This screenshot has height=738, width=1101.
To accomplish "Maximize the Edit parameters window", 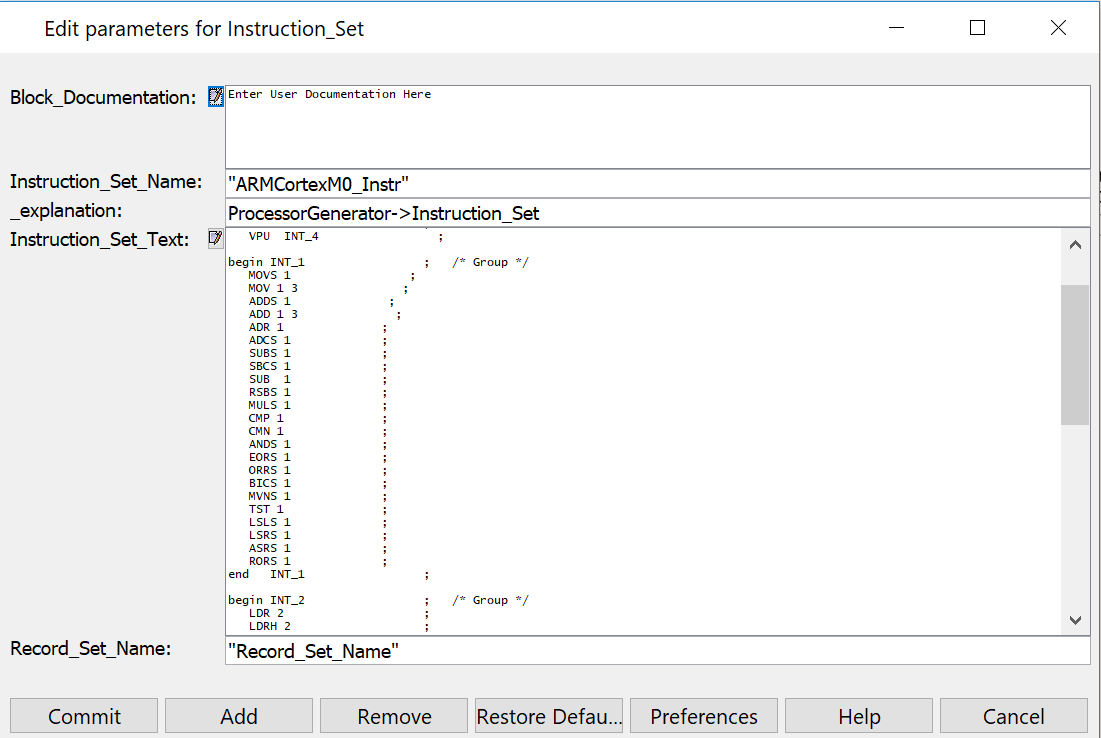I will coord(977,28).
